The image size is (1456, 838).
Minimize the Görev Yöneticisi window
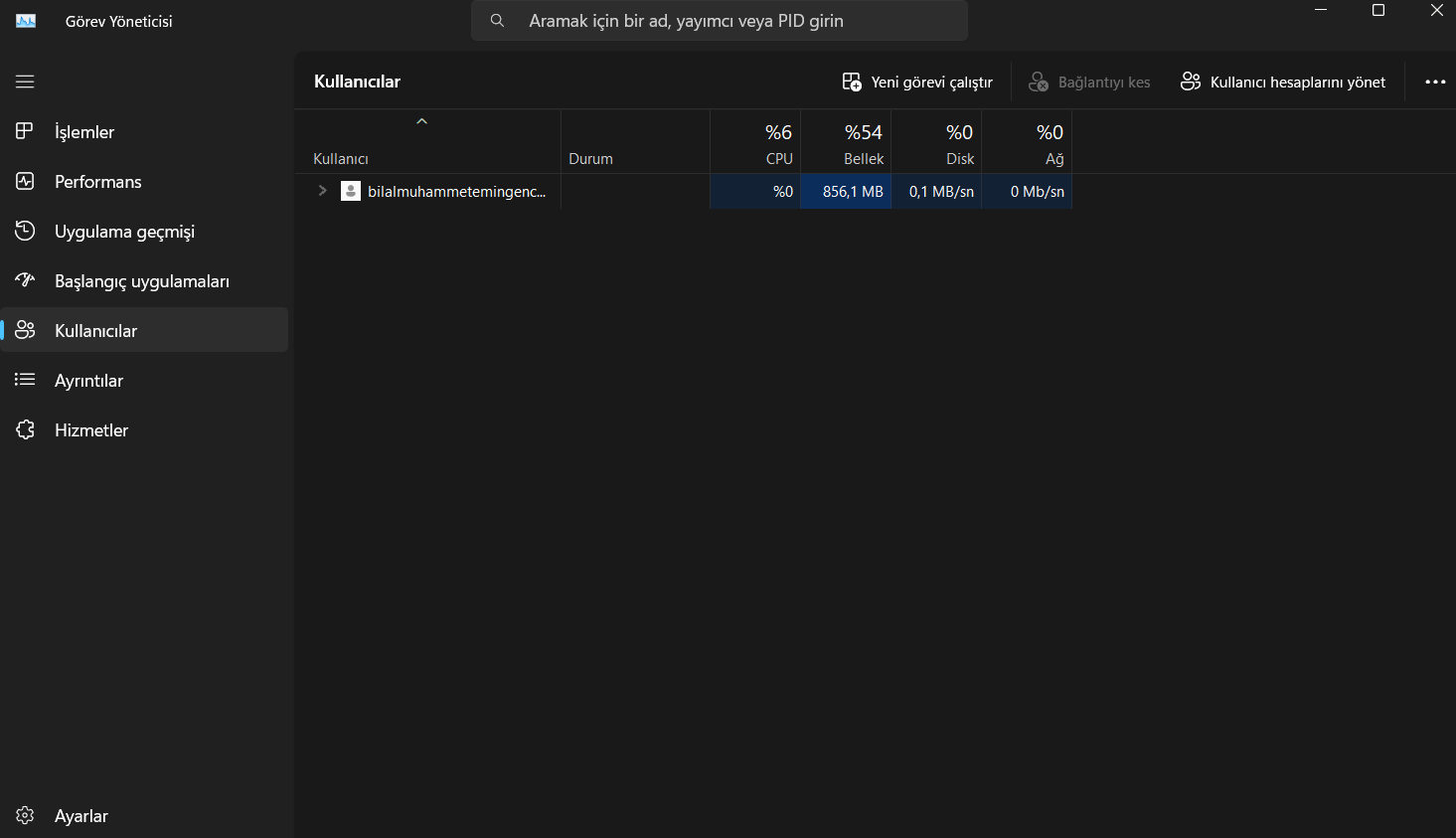click(x=1321, y=11)
